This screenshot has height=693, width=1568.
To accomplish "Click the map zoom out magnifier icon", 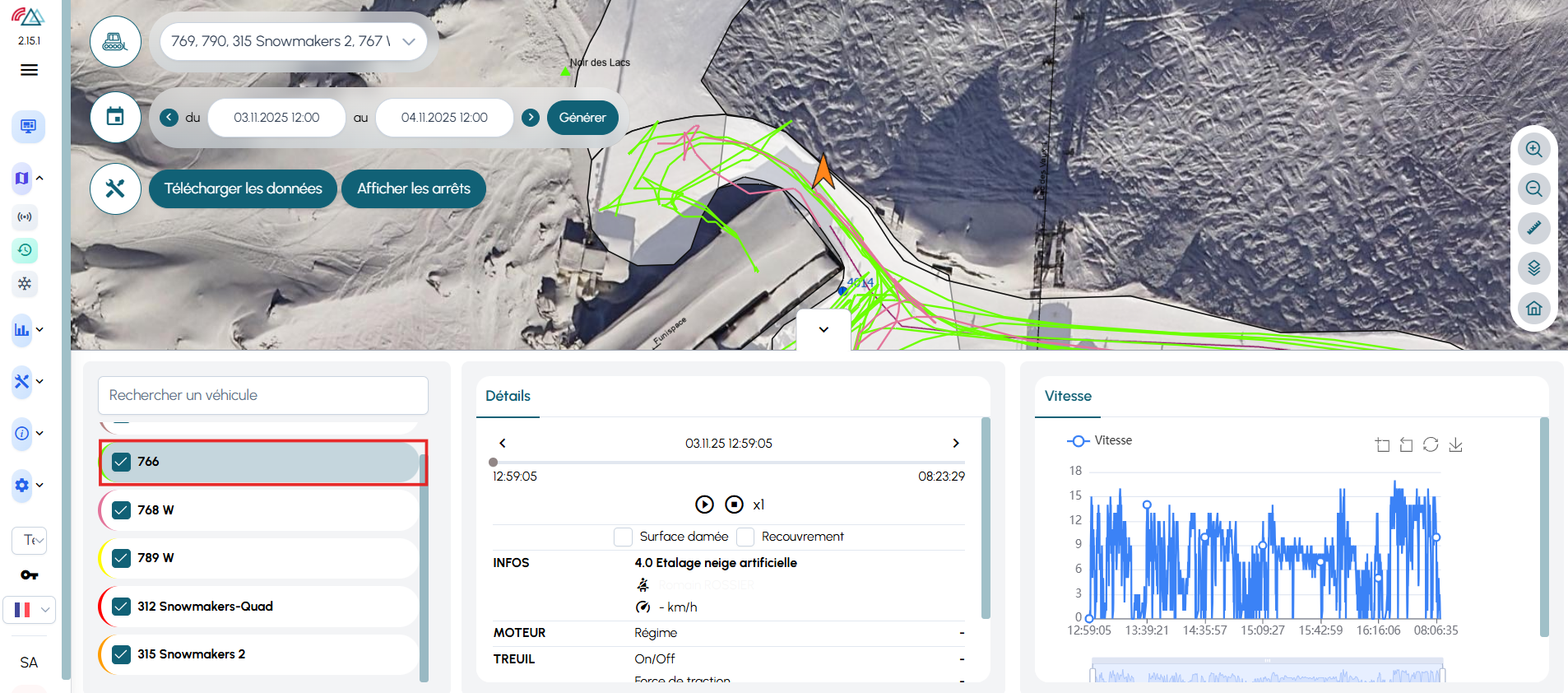I will tap(1533, 189).
